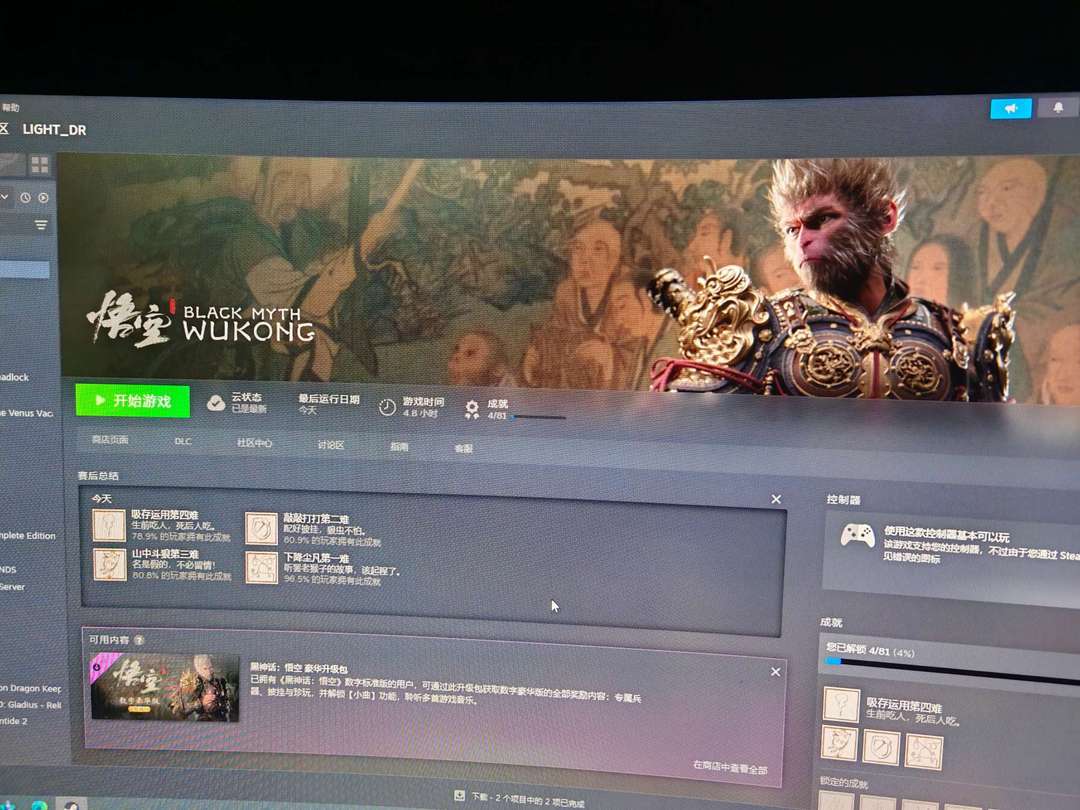Click the help question mark beside 可用内容
This screenshot has height=810, width=1080.
(139, 640)
